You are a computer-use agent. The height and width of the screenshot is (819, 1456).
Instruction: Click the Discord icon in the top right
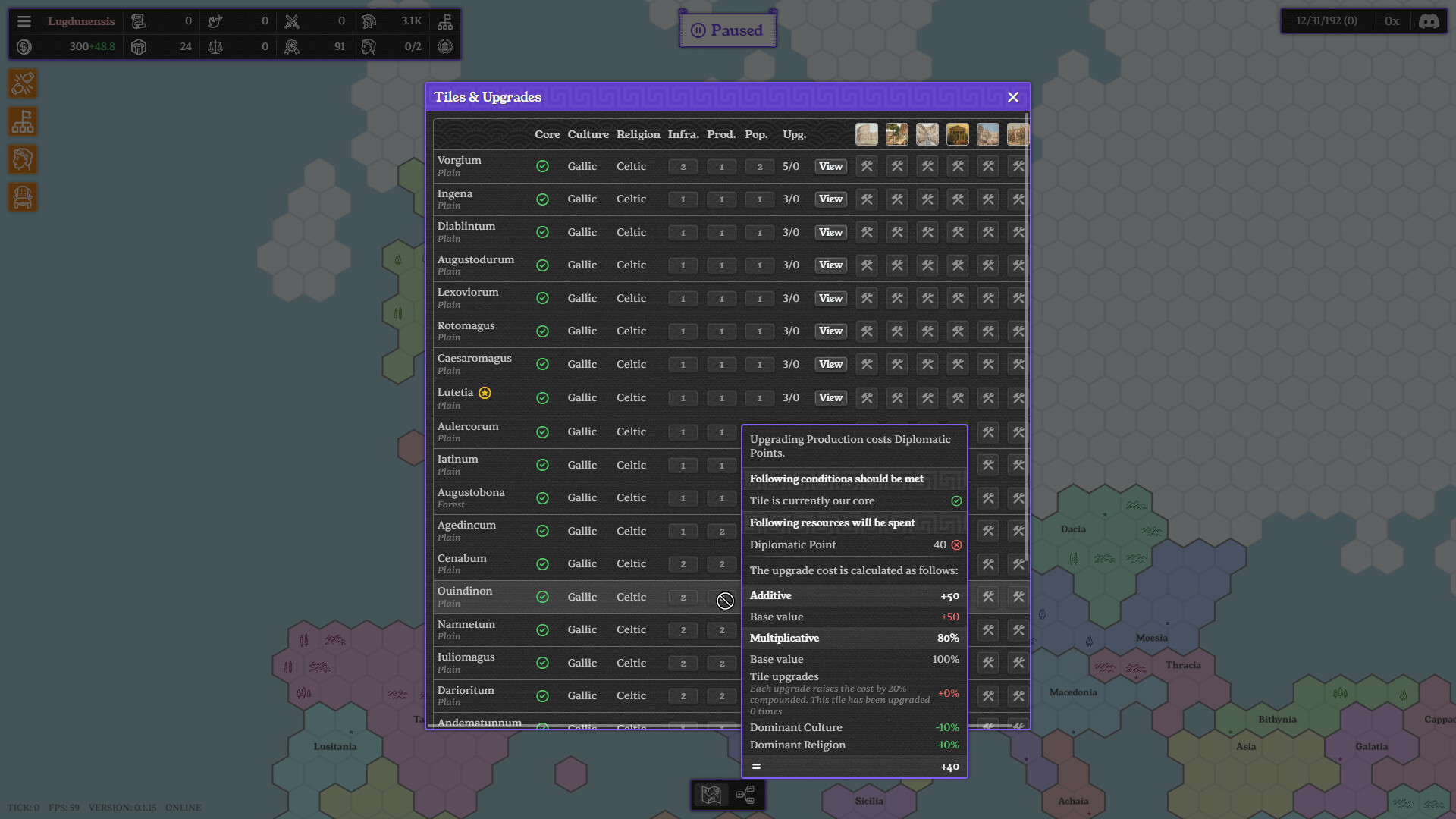(x=1429, y=21)
